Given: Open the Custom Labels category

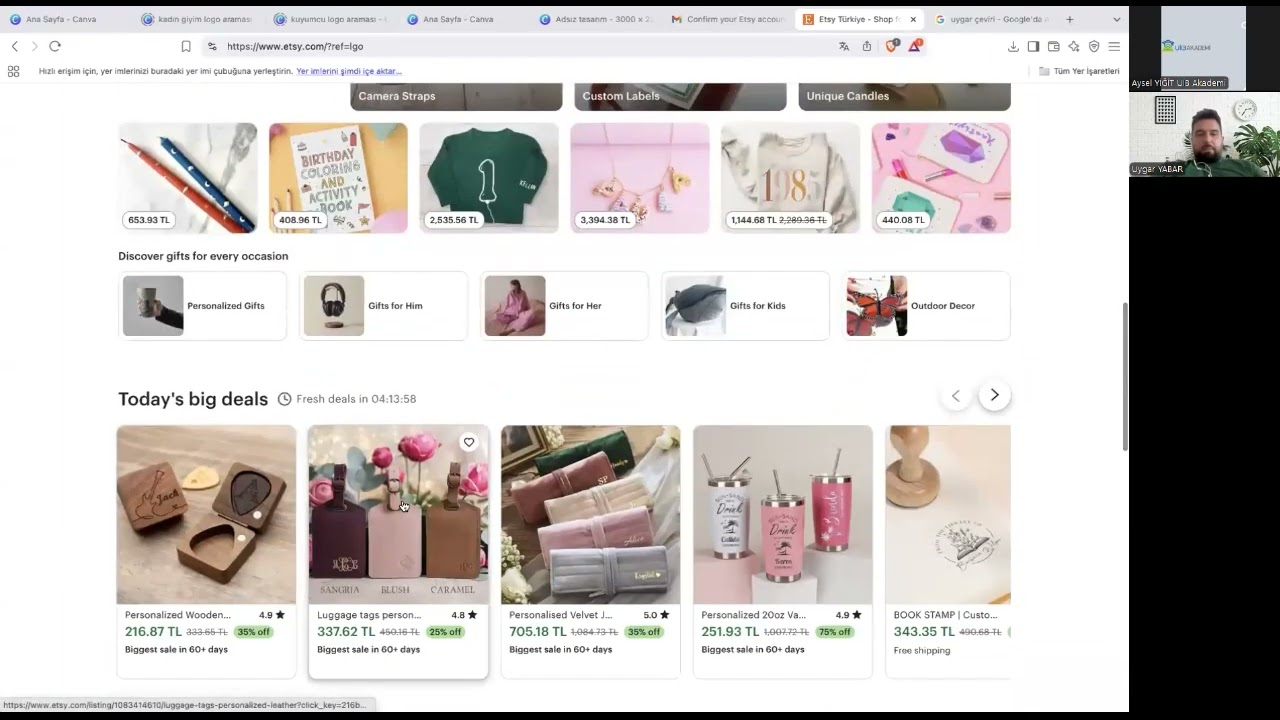Looking at the screenshot, I should [x=680, y=96].
